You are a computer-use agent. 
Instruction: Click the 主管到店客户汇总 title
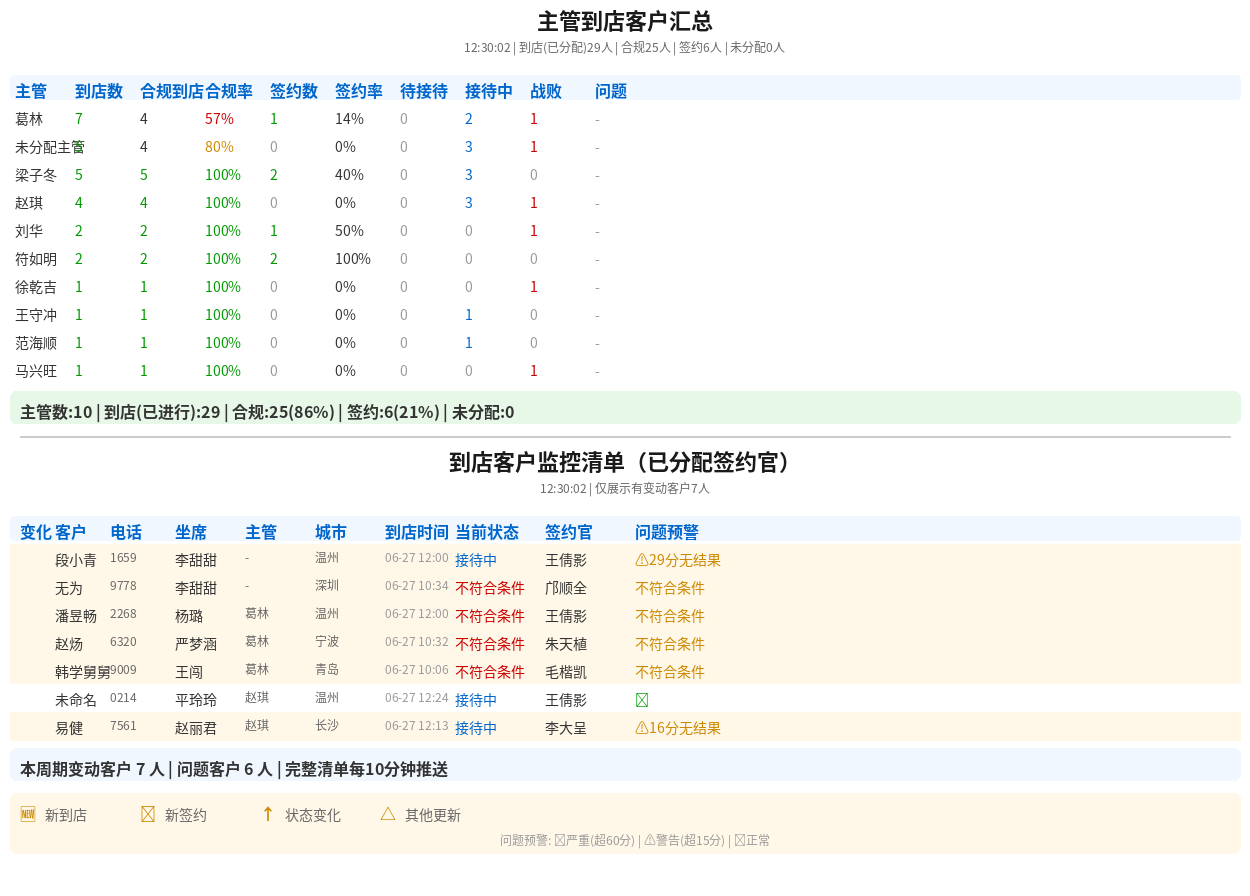tap(625, 22)
